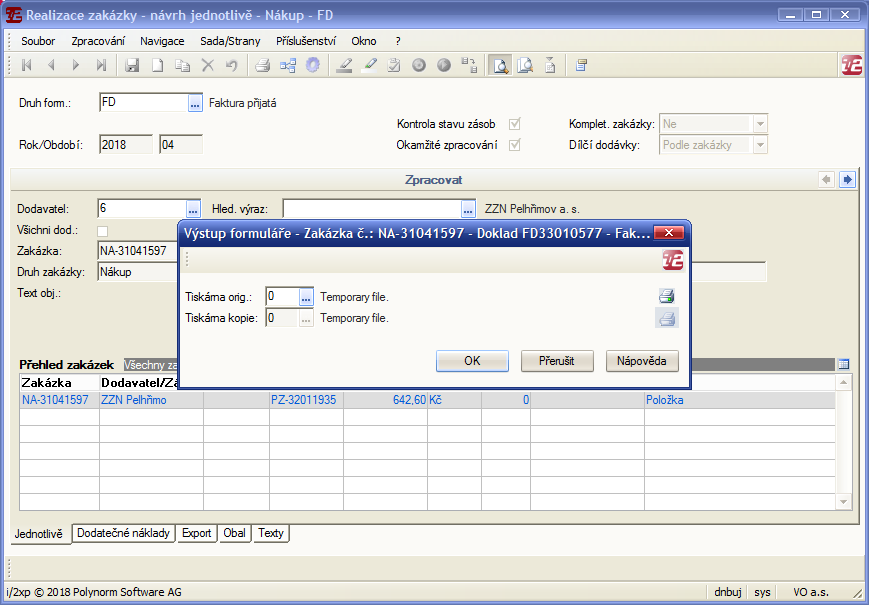The height and width of the screenshot is (605, 869).
Task: Click the Nápověda button
Action: (642, 361)
